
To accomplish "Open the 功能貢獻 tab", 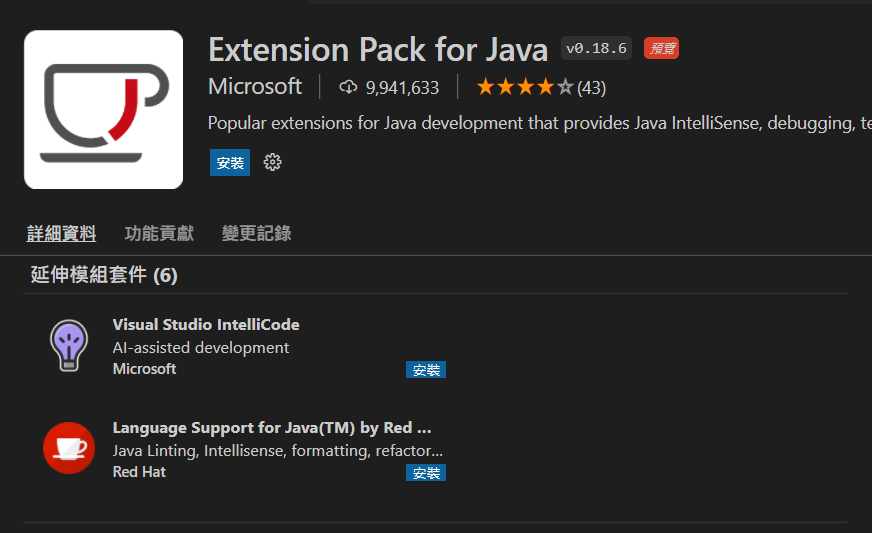I will pyautogui.click(x=159, y=233).
